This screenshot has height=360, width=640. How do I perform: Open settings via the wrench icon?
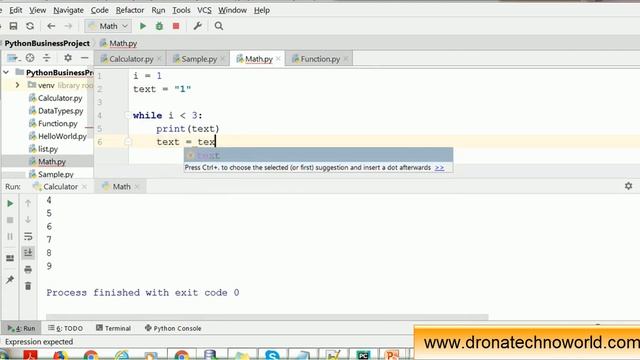(198, 26)
